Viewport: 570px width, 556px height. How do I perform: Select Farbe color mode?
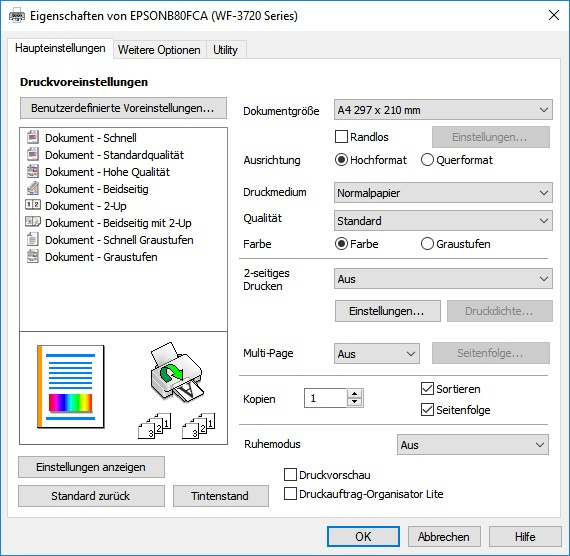coord(341,244)
